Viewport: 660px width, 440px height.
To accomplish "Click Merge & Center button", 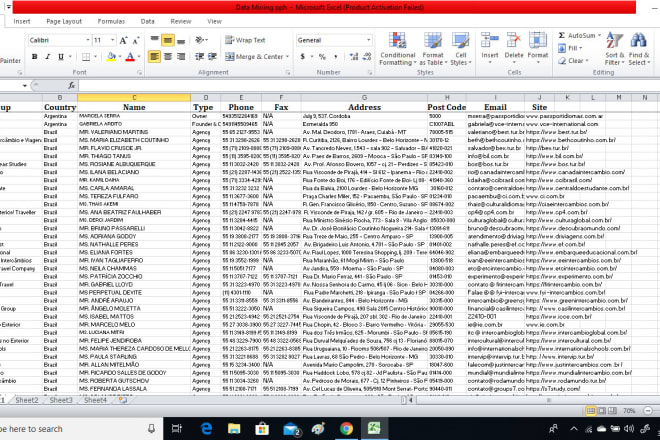I will [254, 56].
